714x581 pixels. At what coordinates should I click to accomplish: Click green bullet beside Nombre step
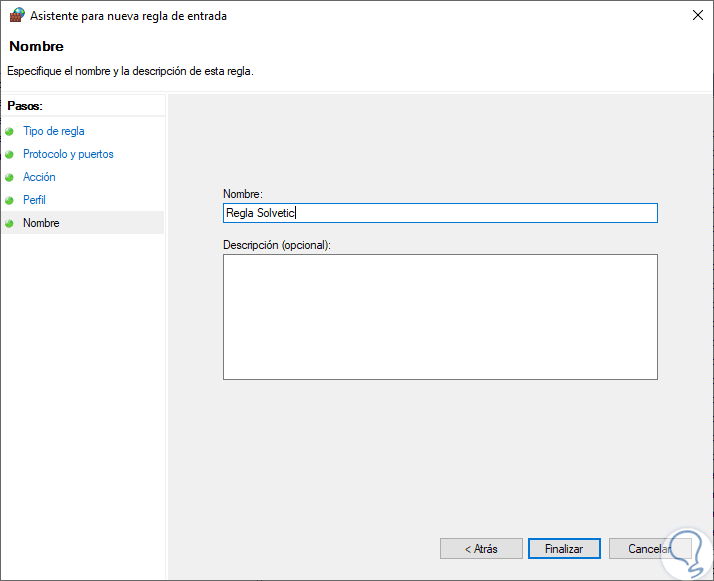coord(11,223)
